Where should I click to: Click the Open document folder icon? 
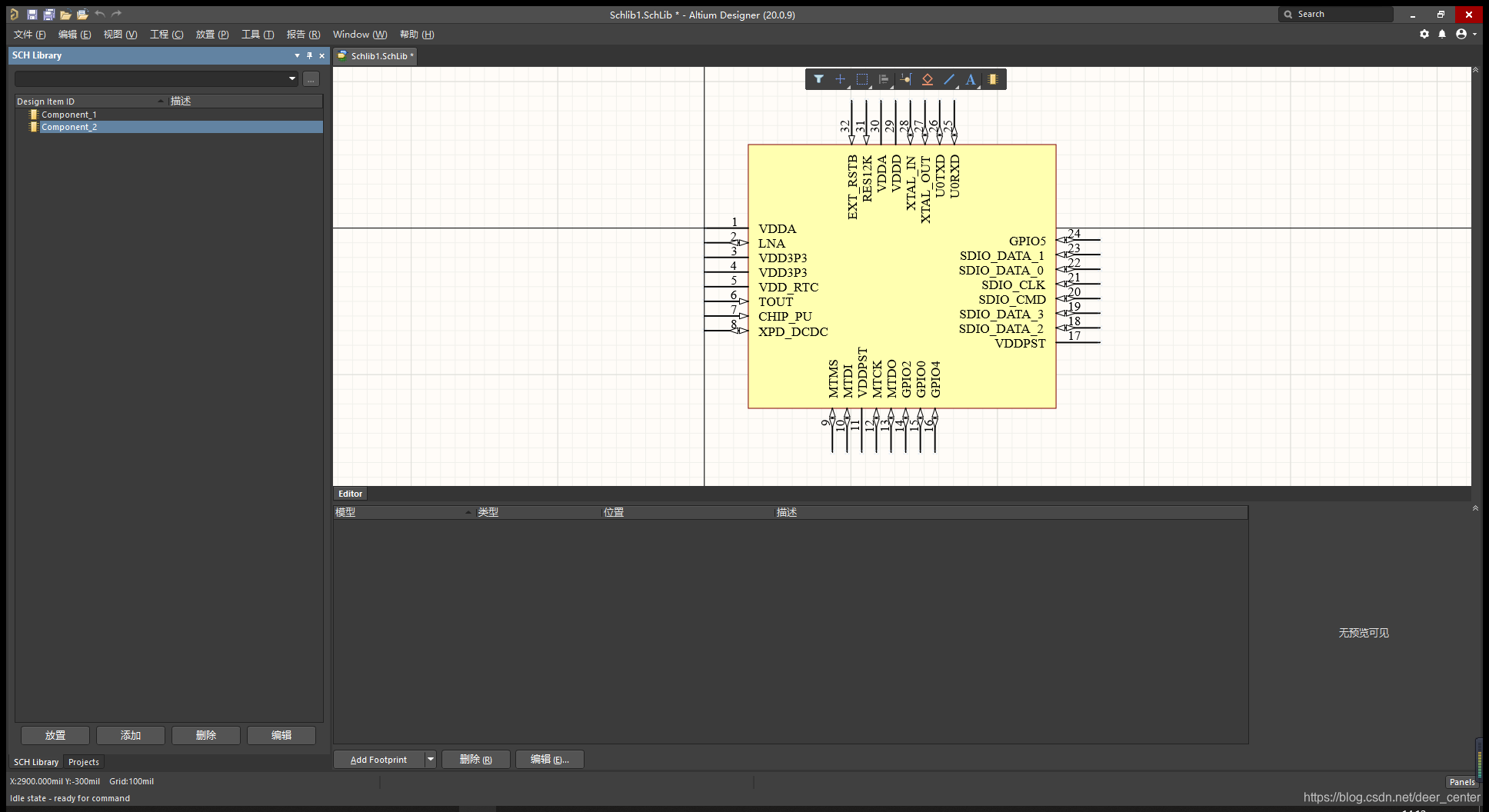(x=65, y=15)
